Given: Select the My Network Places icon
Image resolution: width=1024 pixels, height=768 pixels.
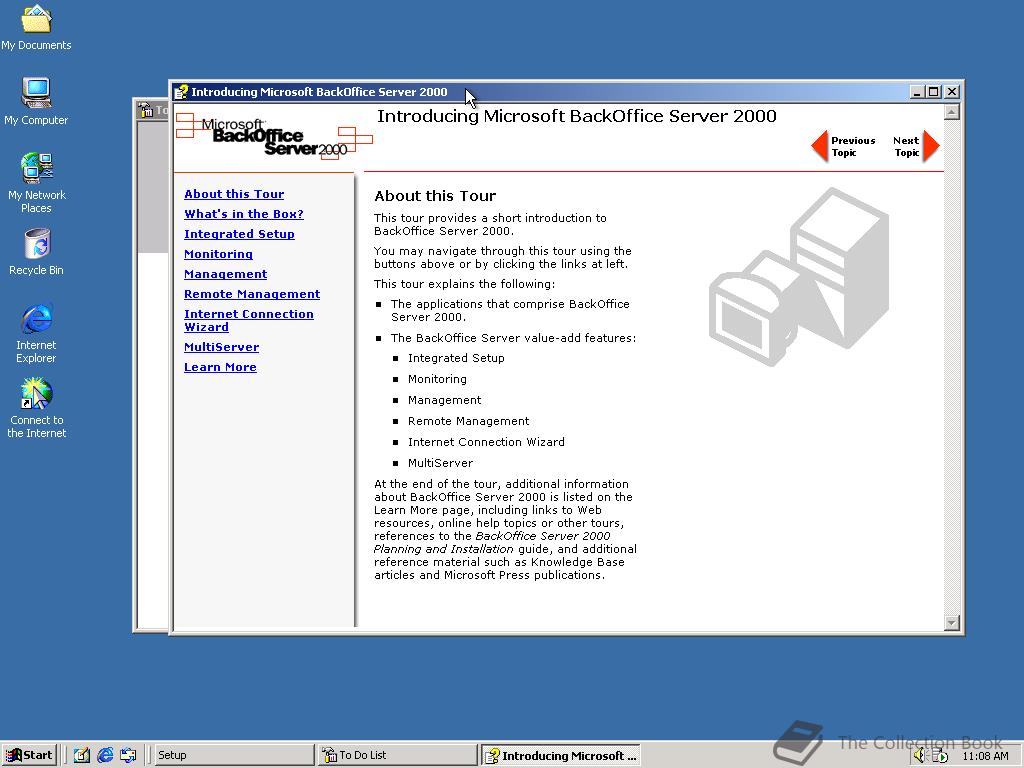Looking at the screenshot, I should pyautogui.click(x=36, y=182).
